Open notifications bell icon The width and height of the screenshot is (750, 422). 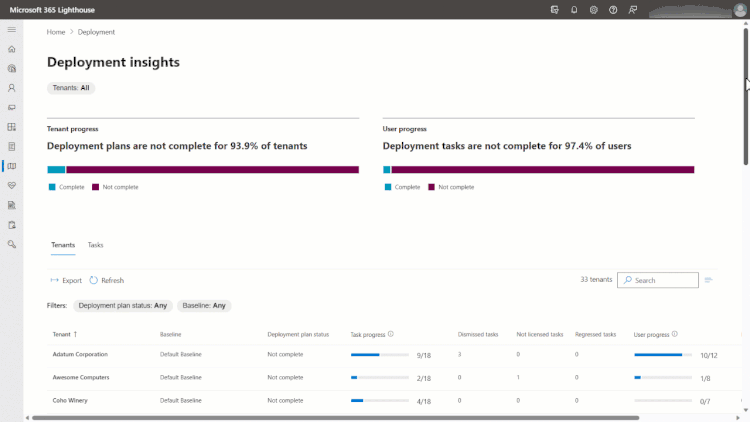pos(574,10)
